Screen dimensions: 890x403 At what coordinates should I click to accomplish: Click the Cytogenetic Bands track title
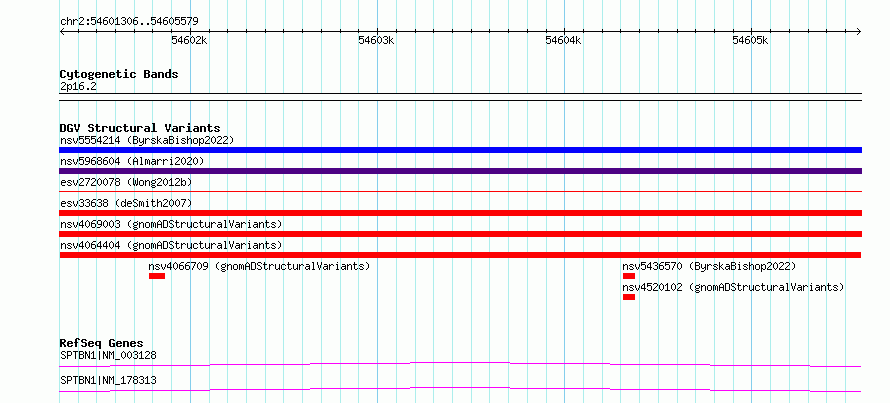[x=119, y=74]
